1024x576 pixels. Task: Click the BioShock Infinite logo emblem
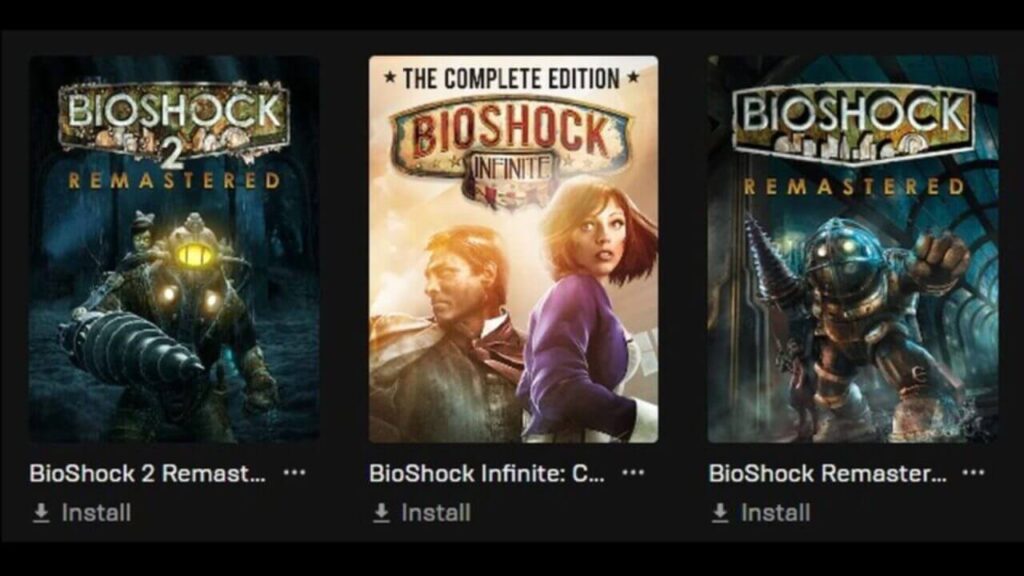point(511,150)
